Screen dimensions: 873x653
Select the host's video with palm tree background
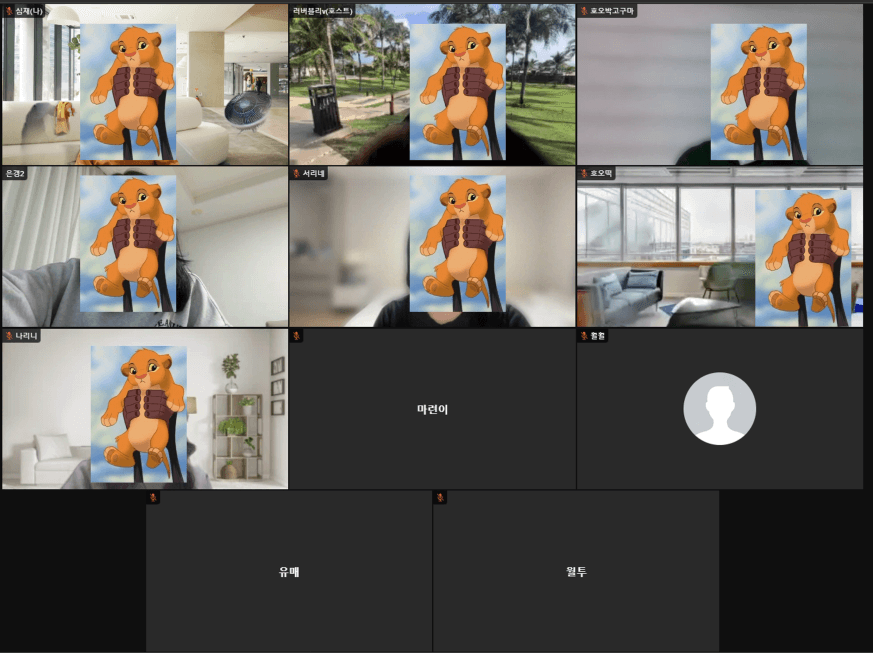[432, 84]
